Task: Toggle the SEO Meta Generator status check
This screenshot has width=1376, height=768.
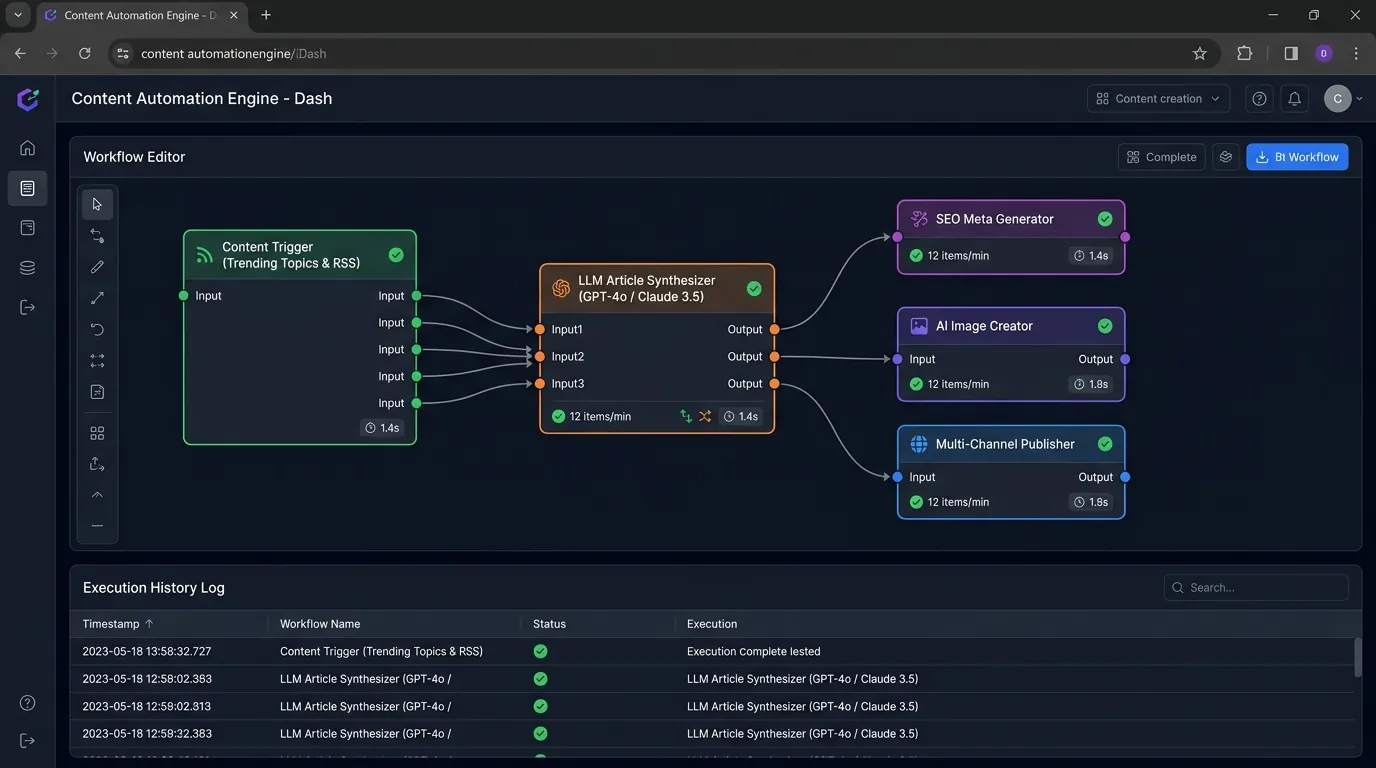Action: [x=1105, y=219]
